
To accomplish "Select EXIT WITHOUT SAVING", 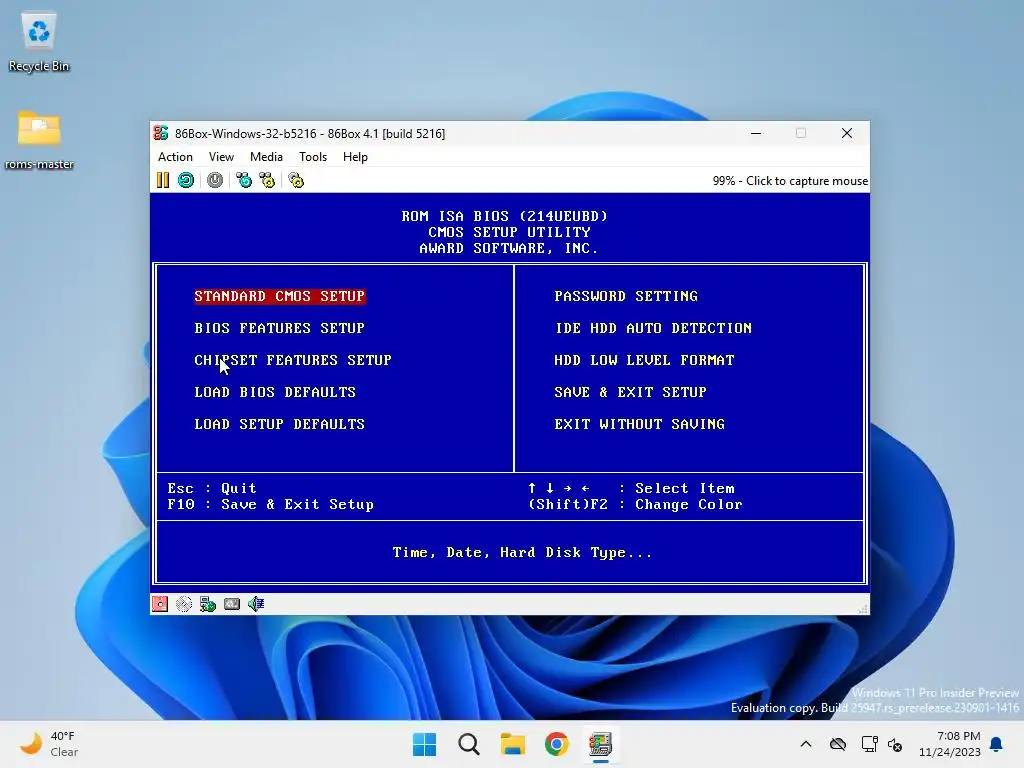I will (640, 424).
